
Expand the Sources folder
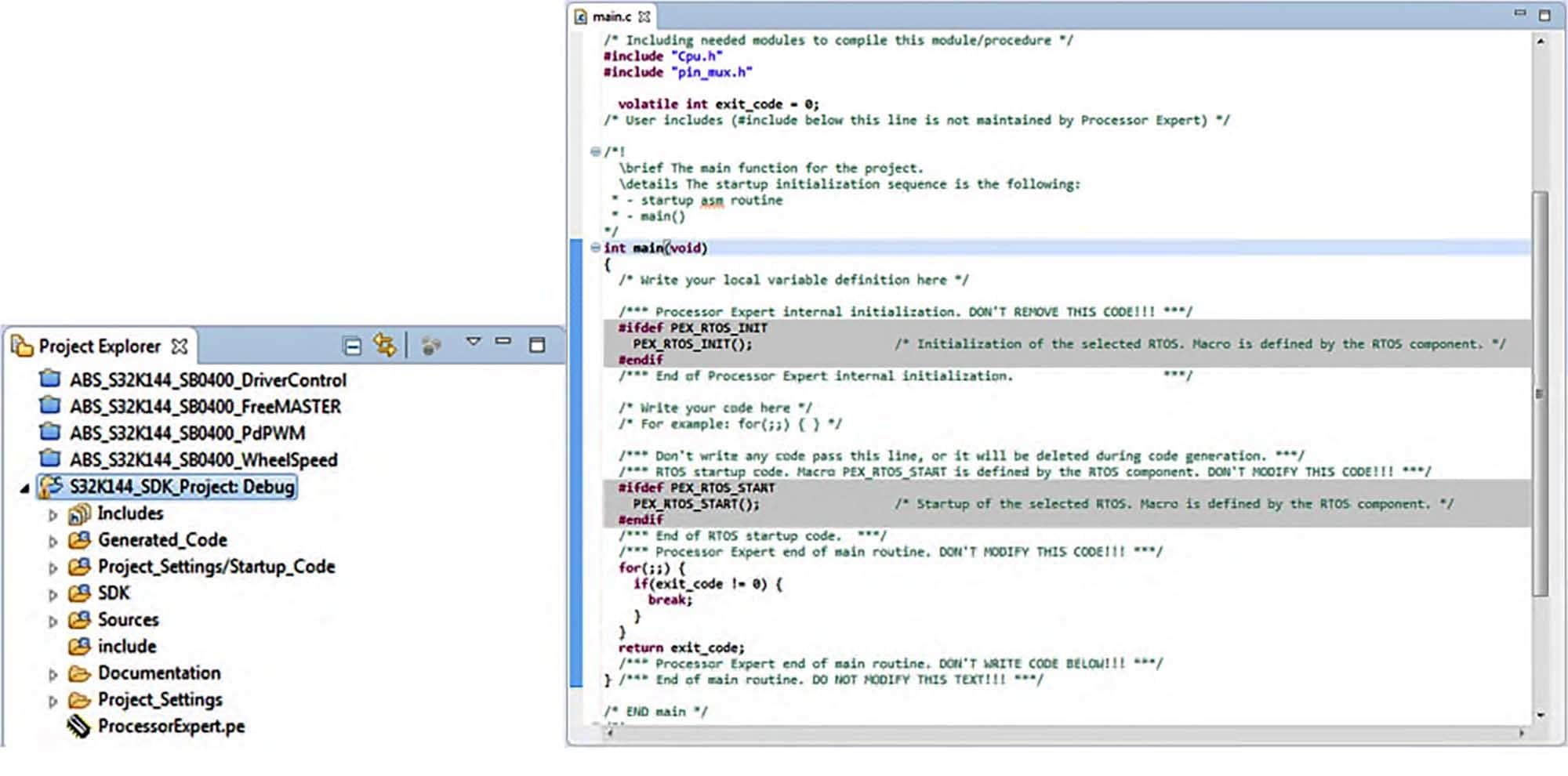point(53,622)
